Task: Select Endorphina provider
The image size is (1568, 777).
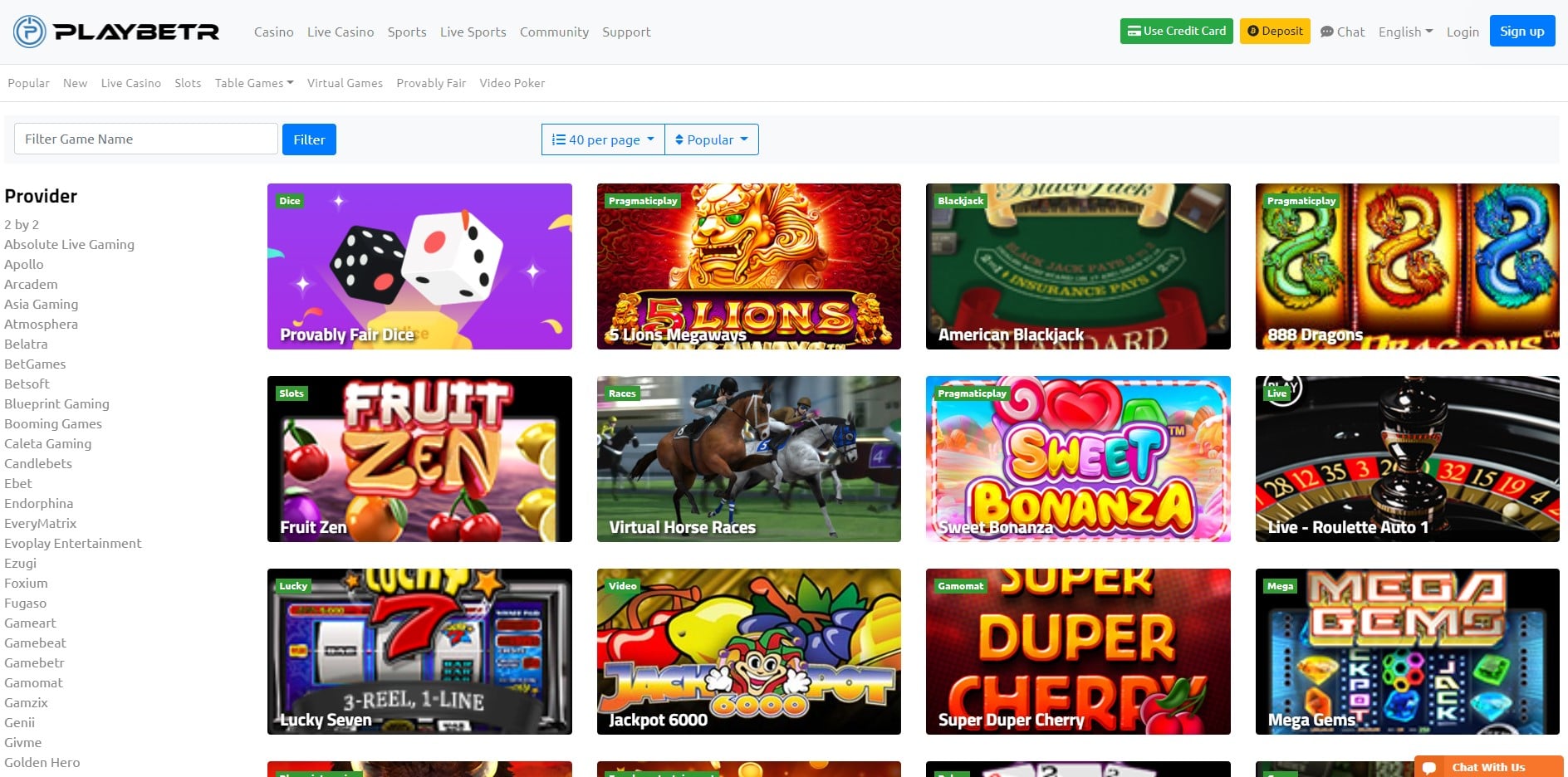Action: [x=38, y=503]
